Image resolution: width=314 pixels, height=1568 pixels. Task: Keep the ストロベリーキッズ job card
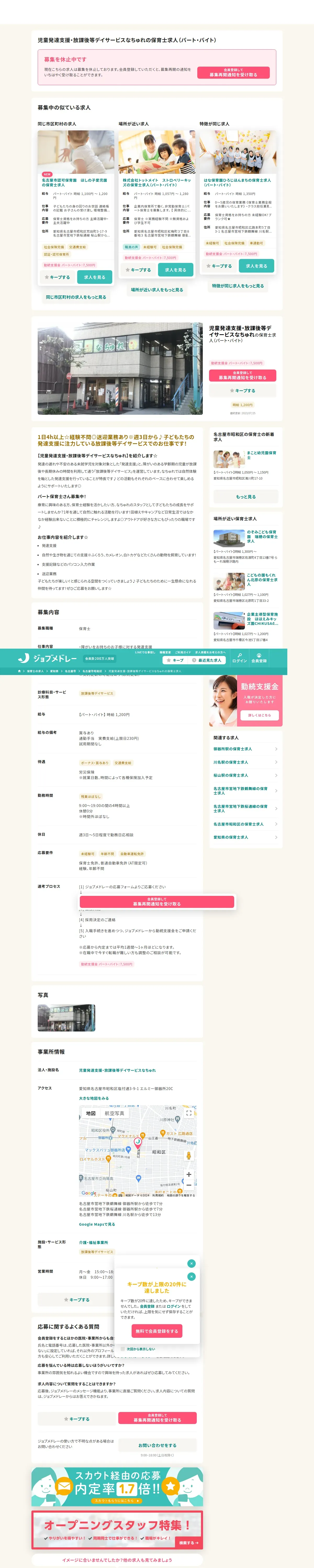click(x=138, y=270)
